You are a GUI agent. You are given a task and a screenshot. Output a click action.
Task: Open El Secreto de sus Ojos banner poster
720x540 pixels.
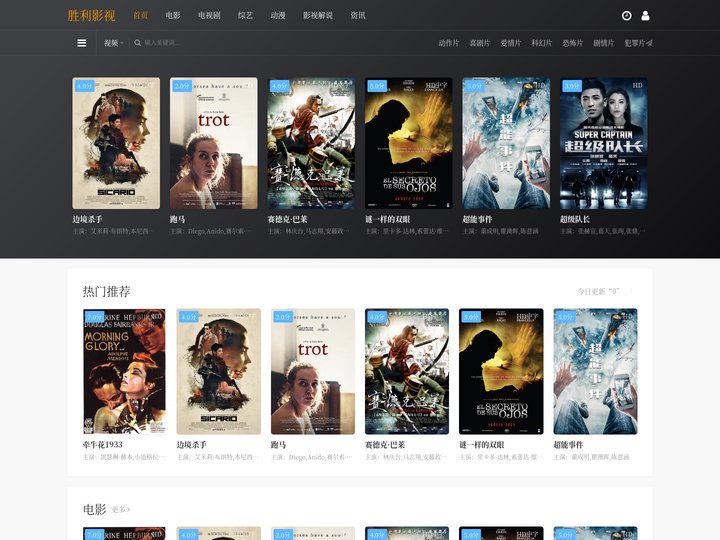click(409, 143)
